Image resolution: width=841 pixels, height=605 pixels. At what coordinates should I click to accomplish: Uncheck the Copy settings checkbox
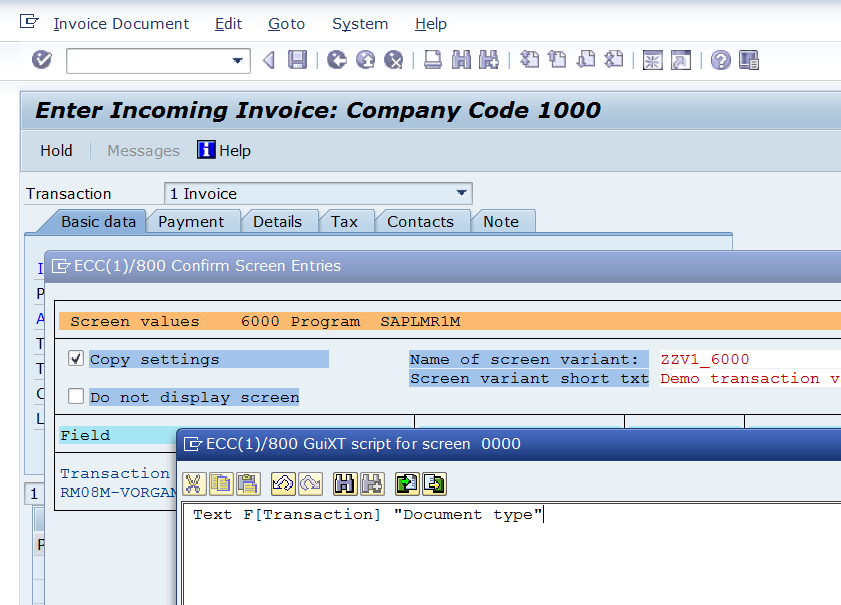tap(76, 358)
